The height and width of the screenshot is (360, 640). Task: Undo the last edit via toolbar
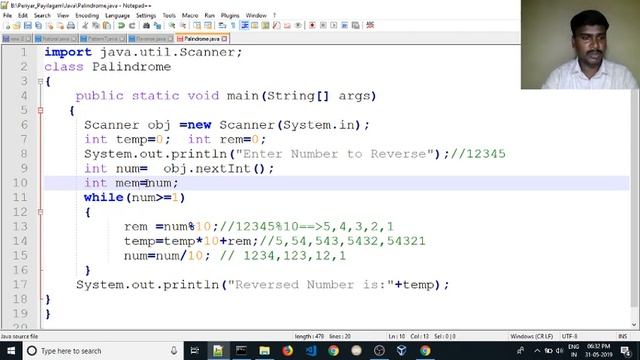point(121,25)
